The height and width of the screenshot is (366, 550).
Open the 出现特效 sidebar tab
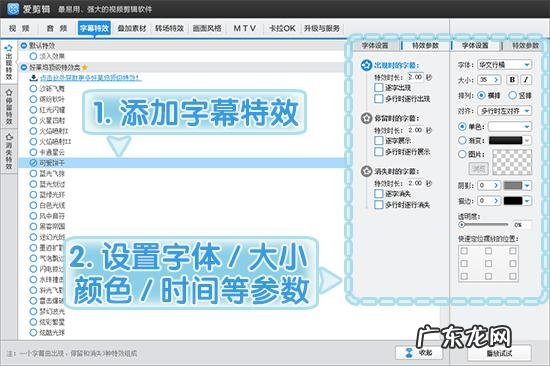coord(9,62)
